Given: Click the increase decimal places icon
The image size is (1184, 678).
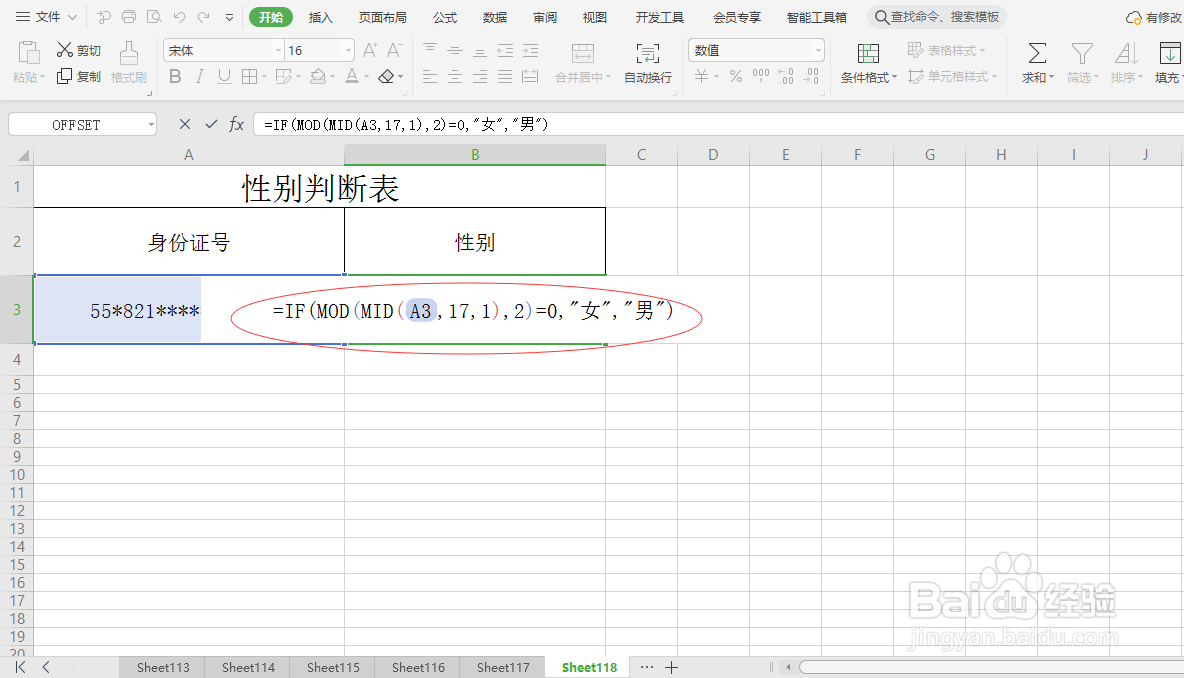Looking at the screenshot, I should tap(786, 75).
